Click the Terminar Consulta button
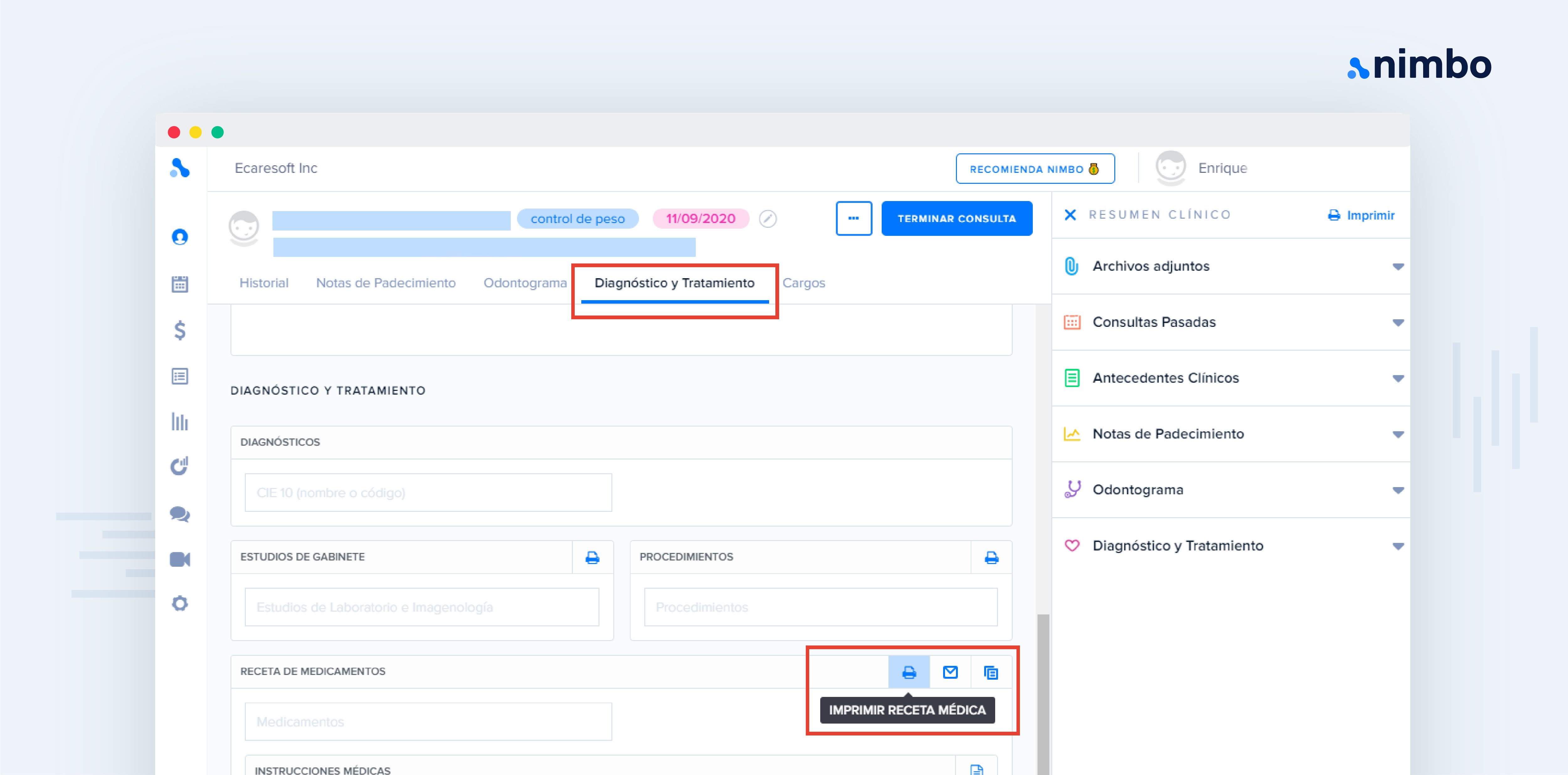Viewport: 1568px width, 775px height. [956, 219]
